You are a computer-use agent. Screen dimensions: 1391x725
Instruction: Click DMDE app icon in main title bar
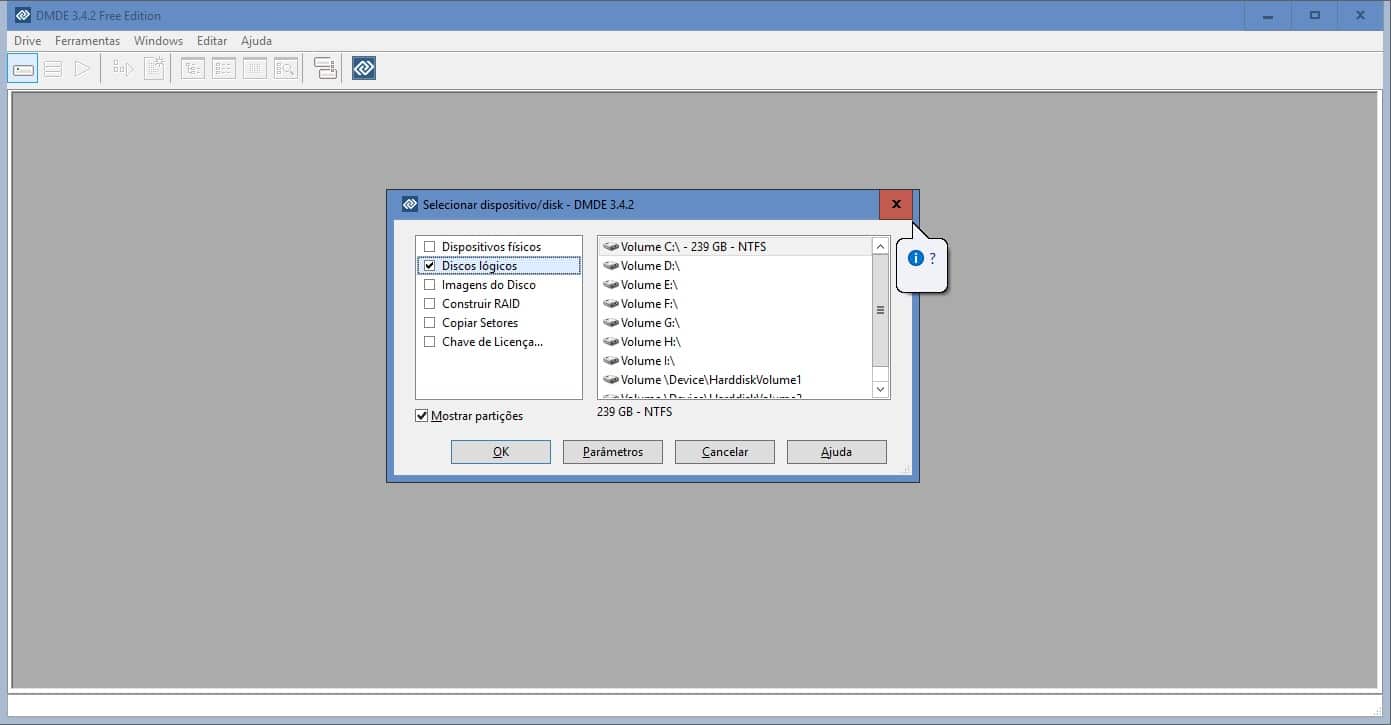(x=22, y=15)
